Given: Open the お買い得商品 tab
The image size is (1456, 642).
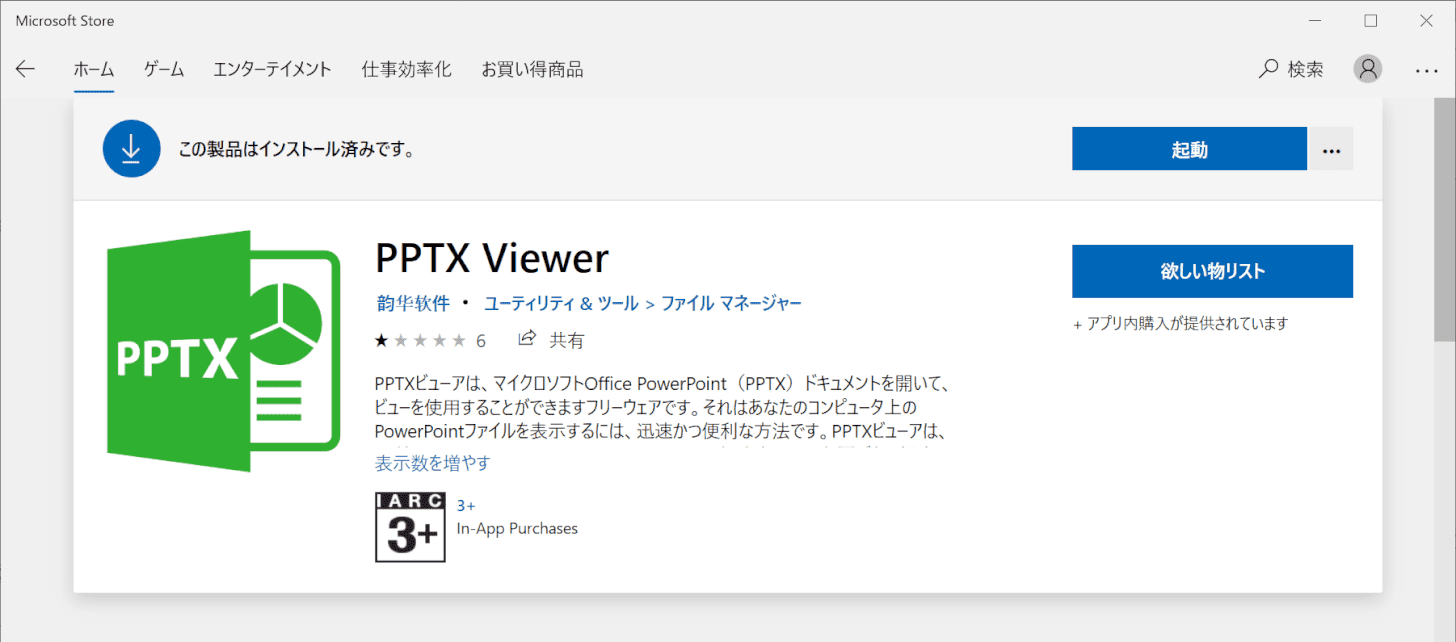Looking at the screenshot, I should 532,69.
